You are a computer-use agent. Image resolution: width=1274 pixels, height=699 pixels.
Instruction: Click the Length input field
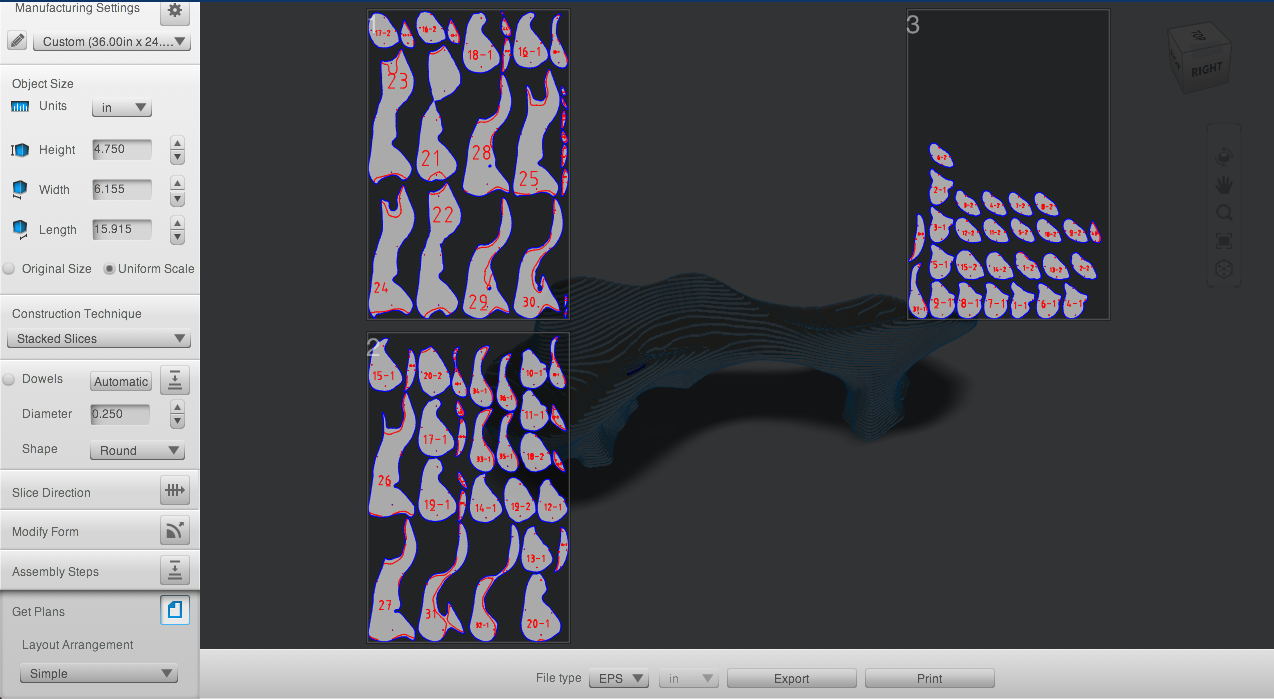tap(122, 229)
